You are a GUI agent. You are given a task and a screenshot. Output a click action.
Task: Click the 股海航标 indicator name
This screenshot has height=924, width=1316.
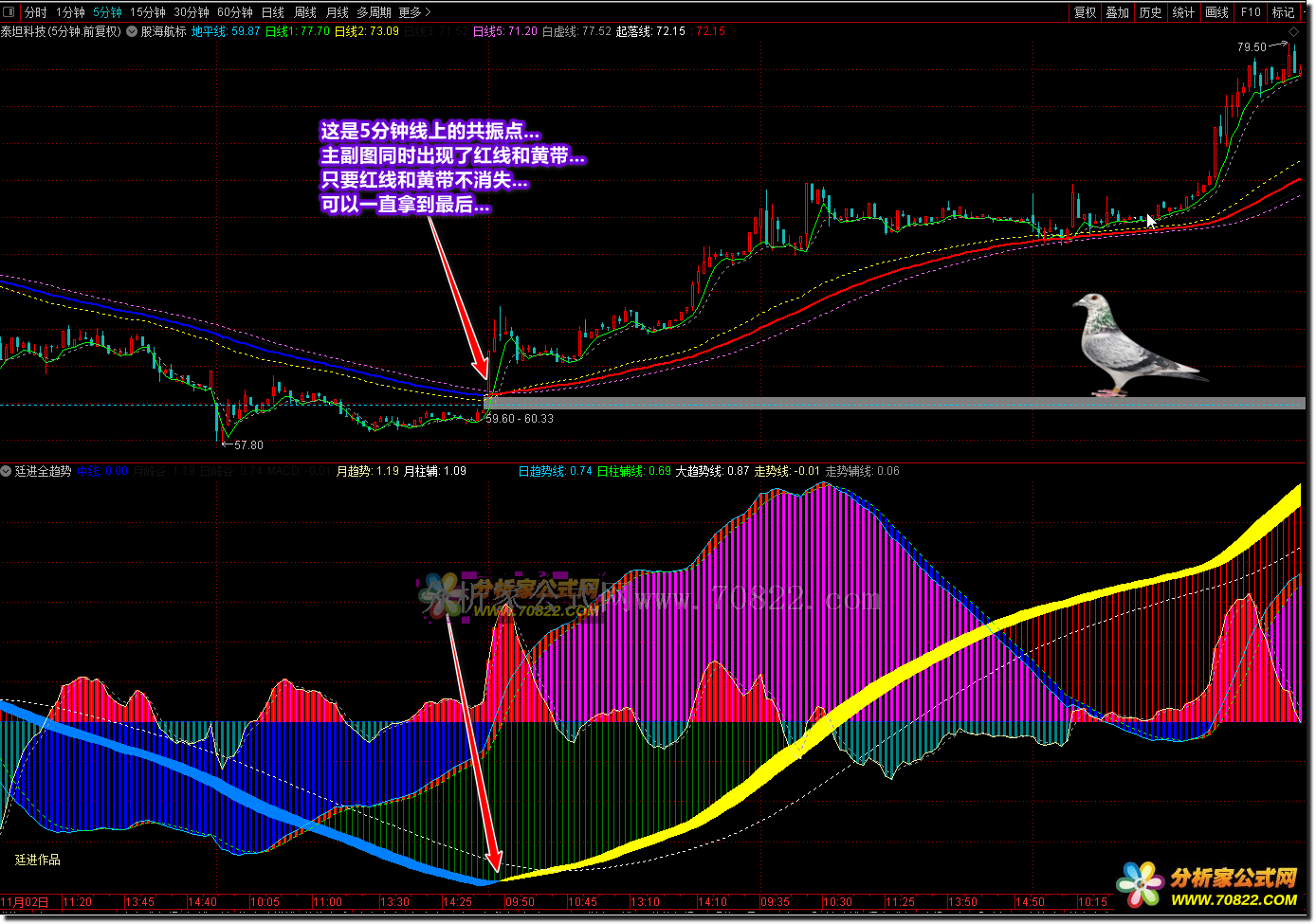[163, 31]
